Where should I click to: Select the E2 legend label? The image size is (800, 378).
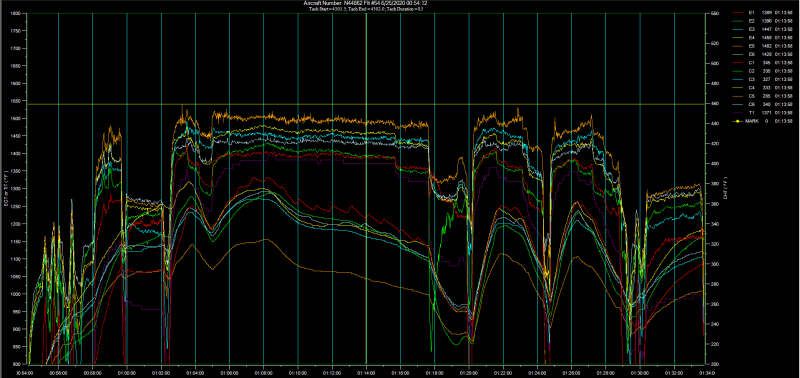752,20
